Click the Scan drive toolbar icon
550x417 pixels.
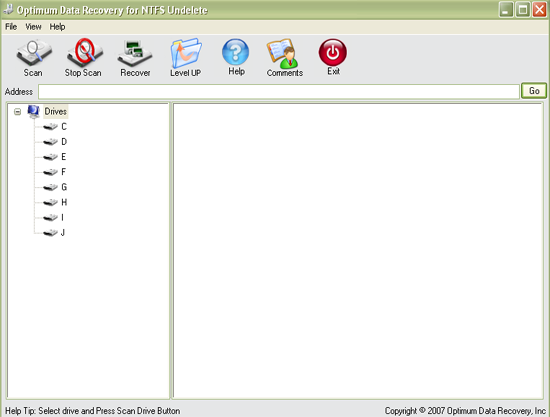pos(34,53)
